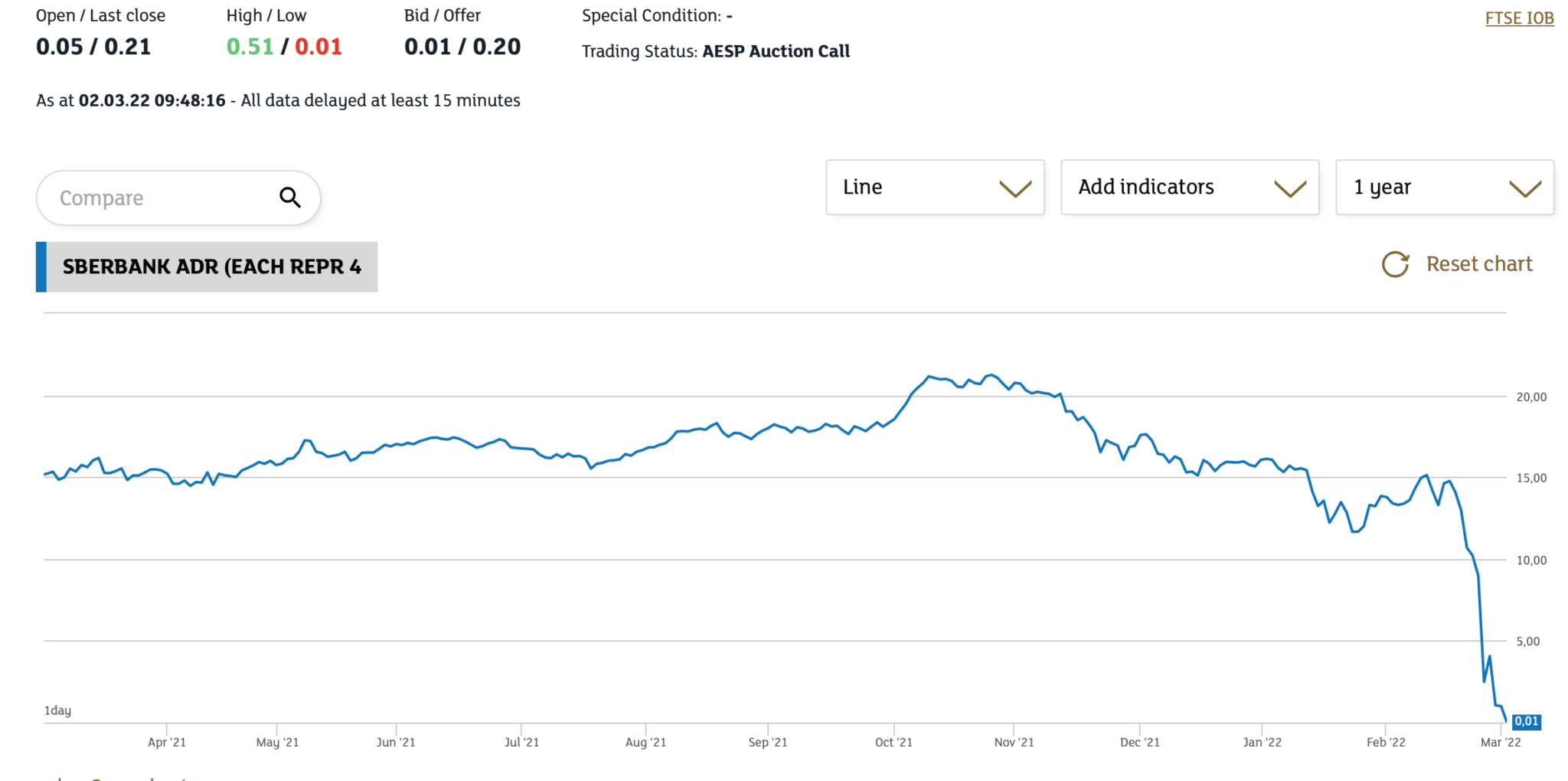Click the 20,00 price axis label
1568x781 pixels.
[1531, 397]
